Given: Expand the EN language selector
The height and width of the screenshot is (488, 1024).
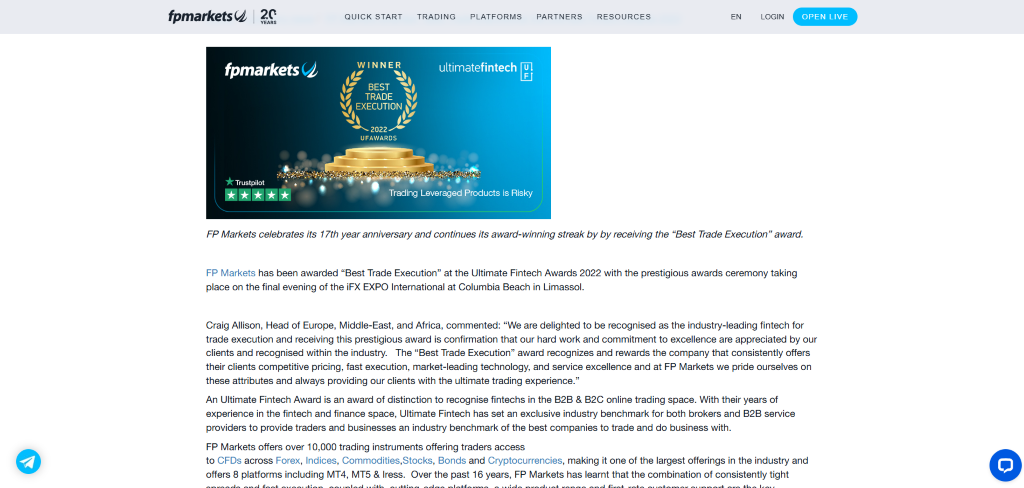Looking at the screenshot, I should (736, 17).
